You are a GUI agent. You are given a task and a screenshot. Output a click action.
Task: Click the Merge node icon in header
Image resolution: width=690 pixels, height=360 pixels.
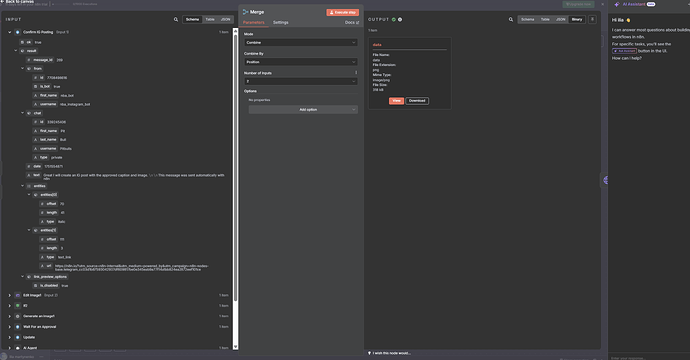[x=246, y=12]
